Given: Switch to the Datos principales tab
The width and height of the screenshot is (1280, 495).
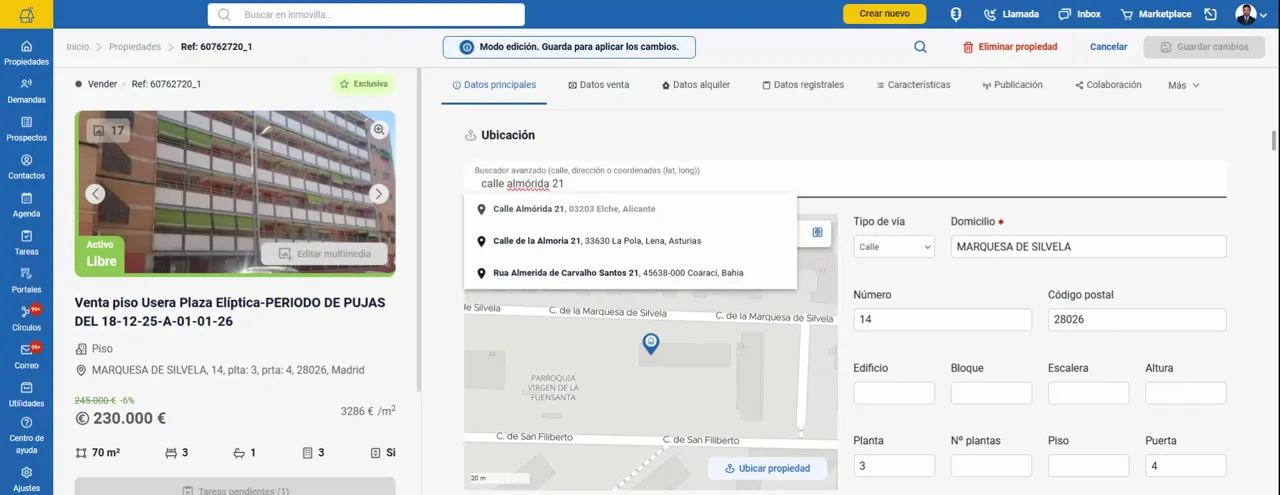Looking at the screenshot, I should 494,85.
